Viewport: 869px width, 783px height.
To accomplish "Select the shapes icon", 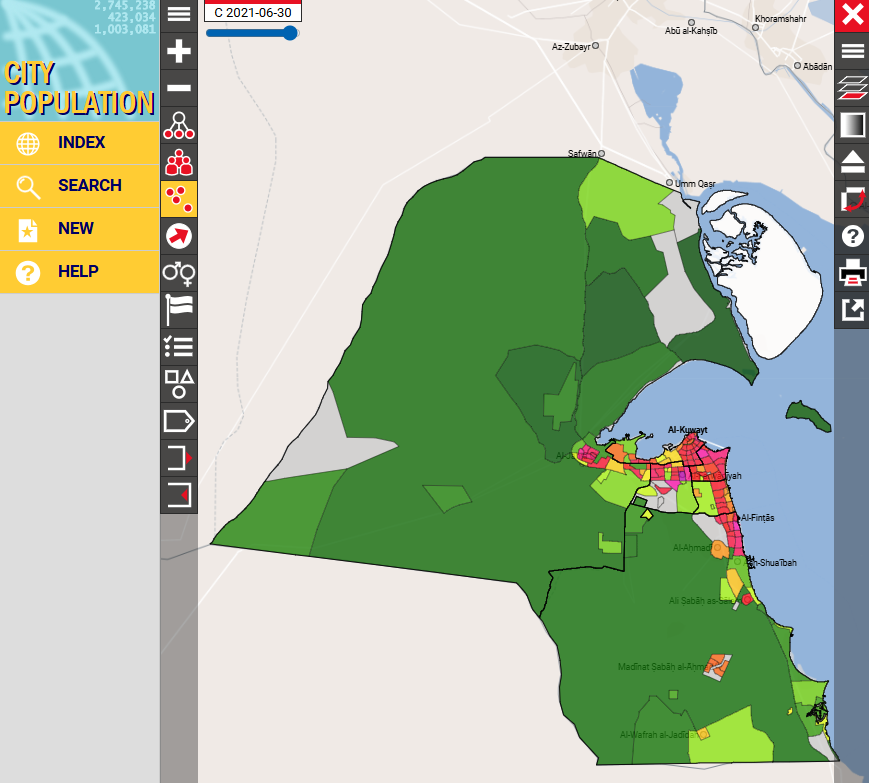I will pos(178,384).
